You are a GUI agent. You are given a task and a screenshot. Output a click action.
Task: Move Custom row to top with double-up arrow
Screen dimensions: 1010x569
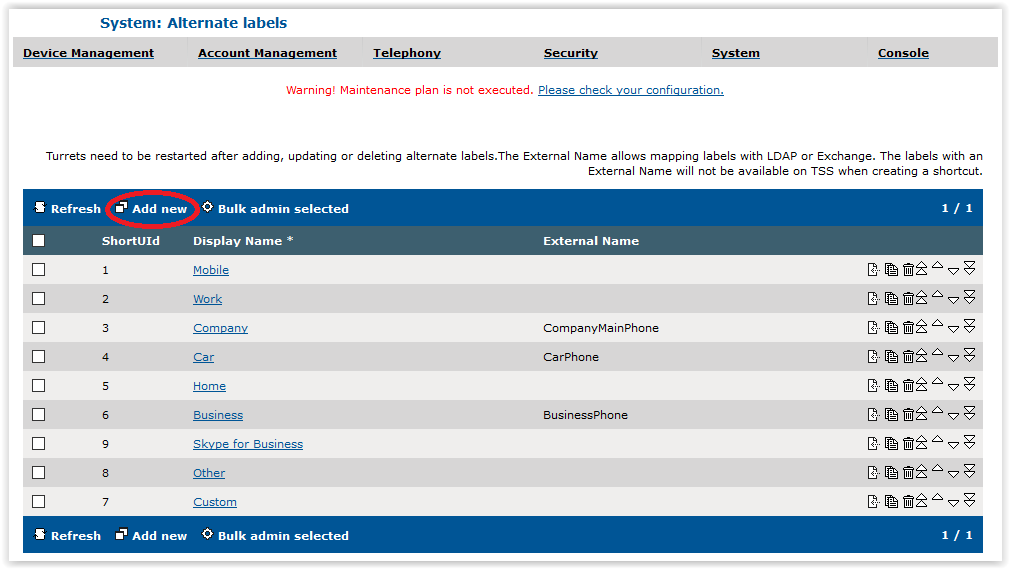click(x=922, y=501)
